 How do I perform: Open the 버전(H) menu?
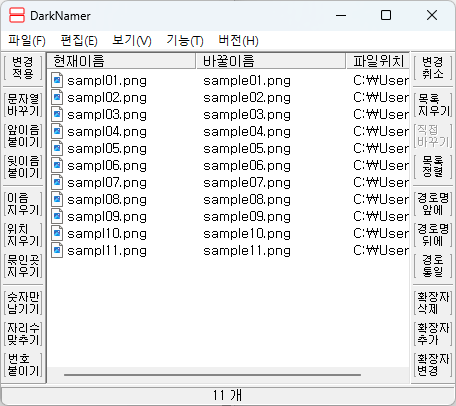238,41
